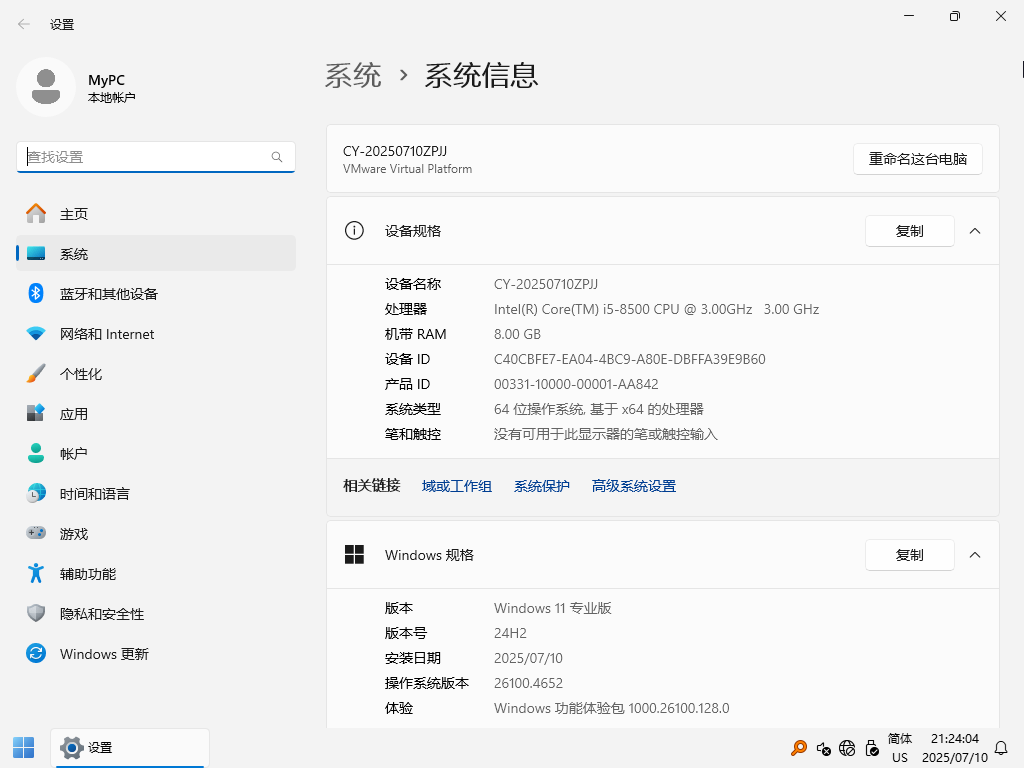This screenshot has width=1024, height=768.
Task: Click the 24H2 version number
Action: pyautogui.click(x=510, y=633)
